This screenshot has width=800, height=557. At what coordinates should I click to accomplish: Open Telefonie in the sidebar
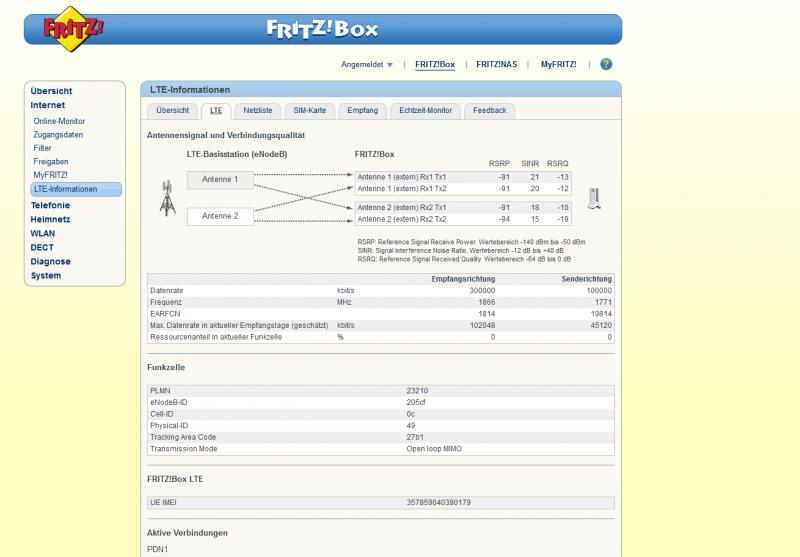(x=50, y=205)
